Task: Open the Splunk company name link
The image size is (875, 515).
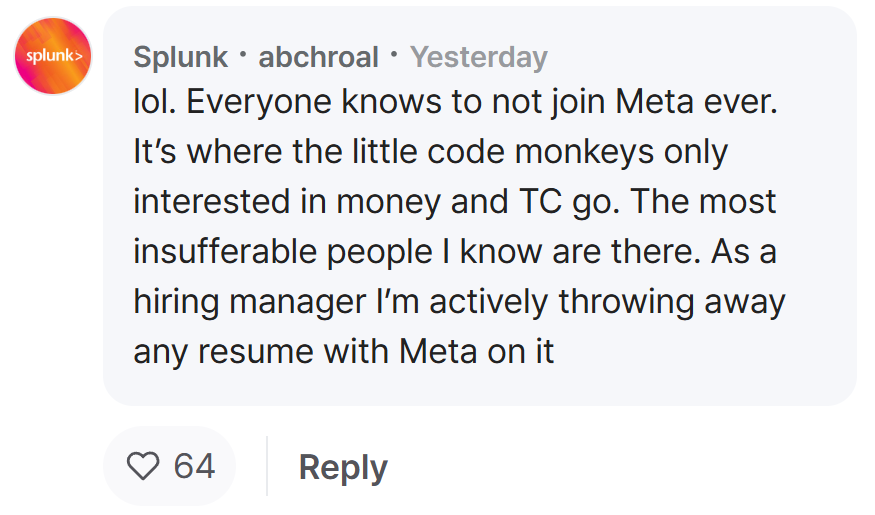Action: [x=180, y=56]
